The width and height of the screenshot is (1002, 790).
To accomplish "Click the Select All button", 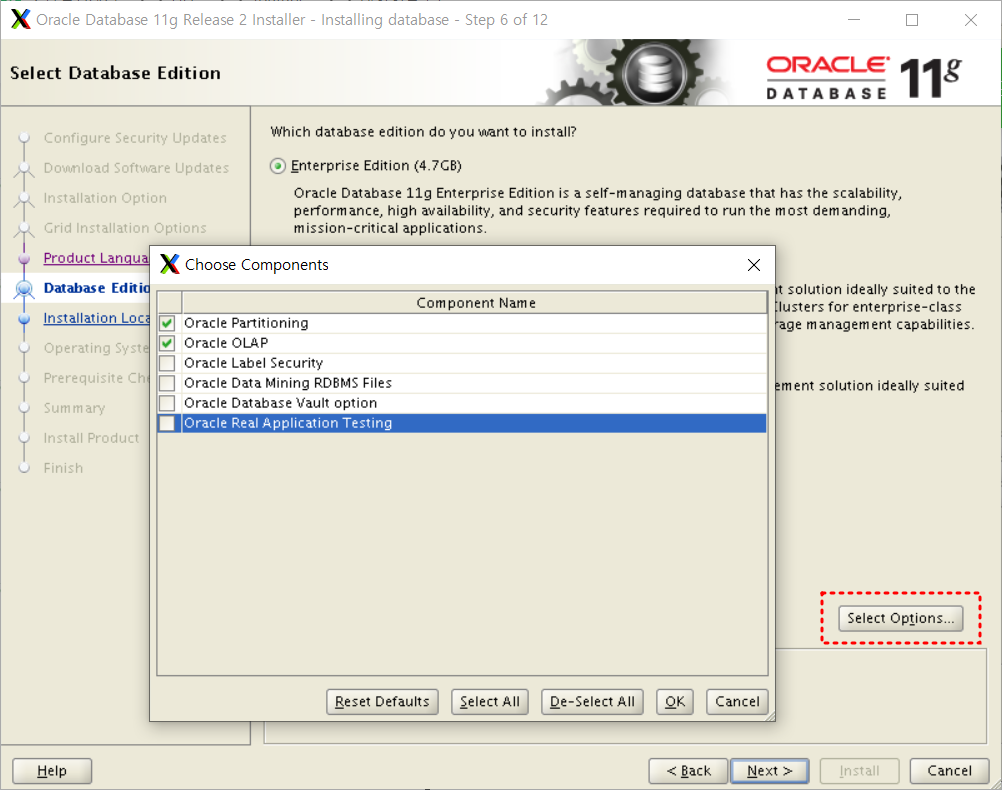I will point(489,702).
